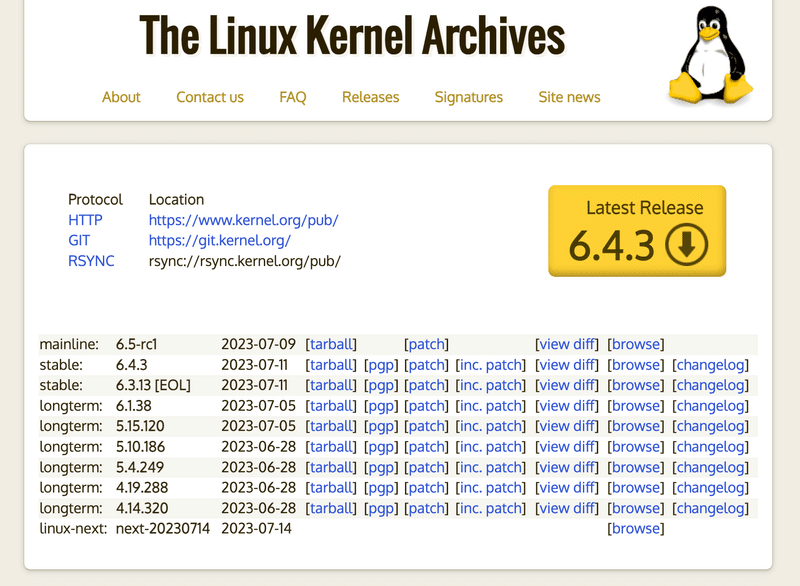Open patch for longterm 5.10.186
The width and height of the screenshot is (800, 586).
point(427,447)
